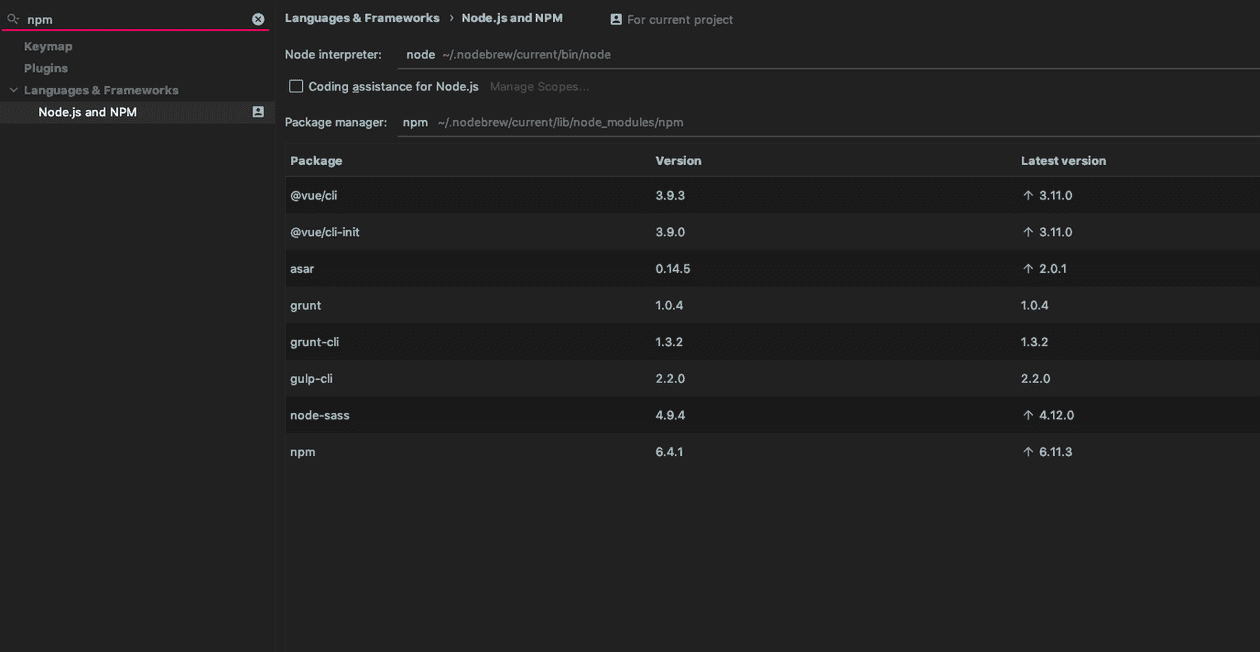Click the Languages & Frameworks breadcrumb
Viewport: 1260px width, 652px height.
point(362,17)
